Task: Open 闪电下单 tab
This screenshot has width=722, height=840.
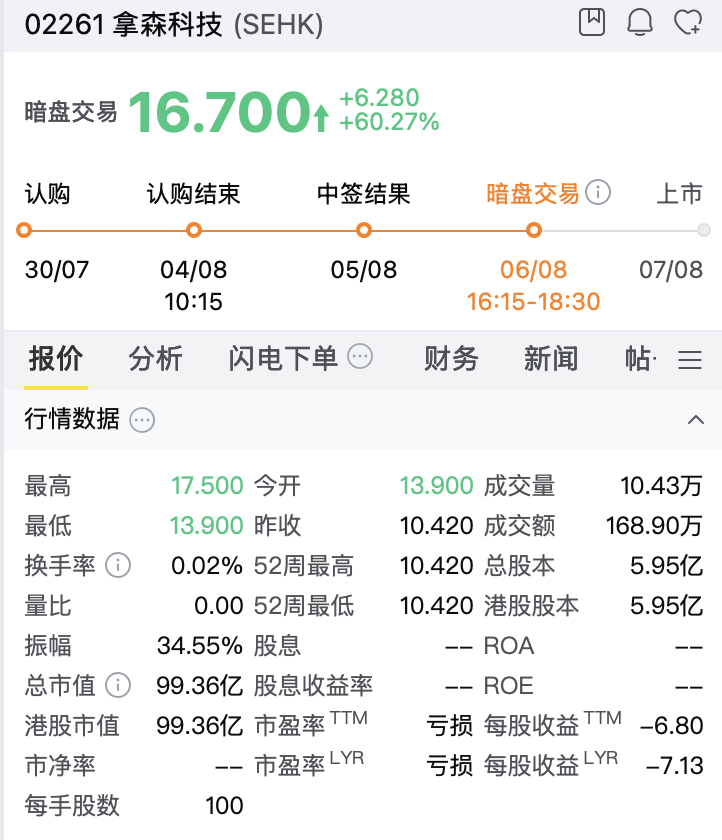Action: pyautogui.click(x=283, y=358)
